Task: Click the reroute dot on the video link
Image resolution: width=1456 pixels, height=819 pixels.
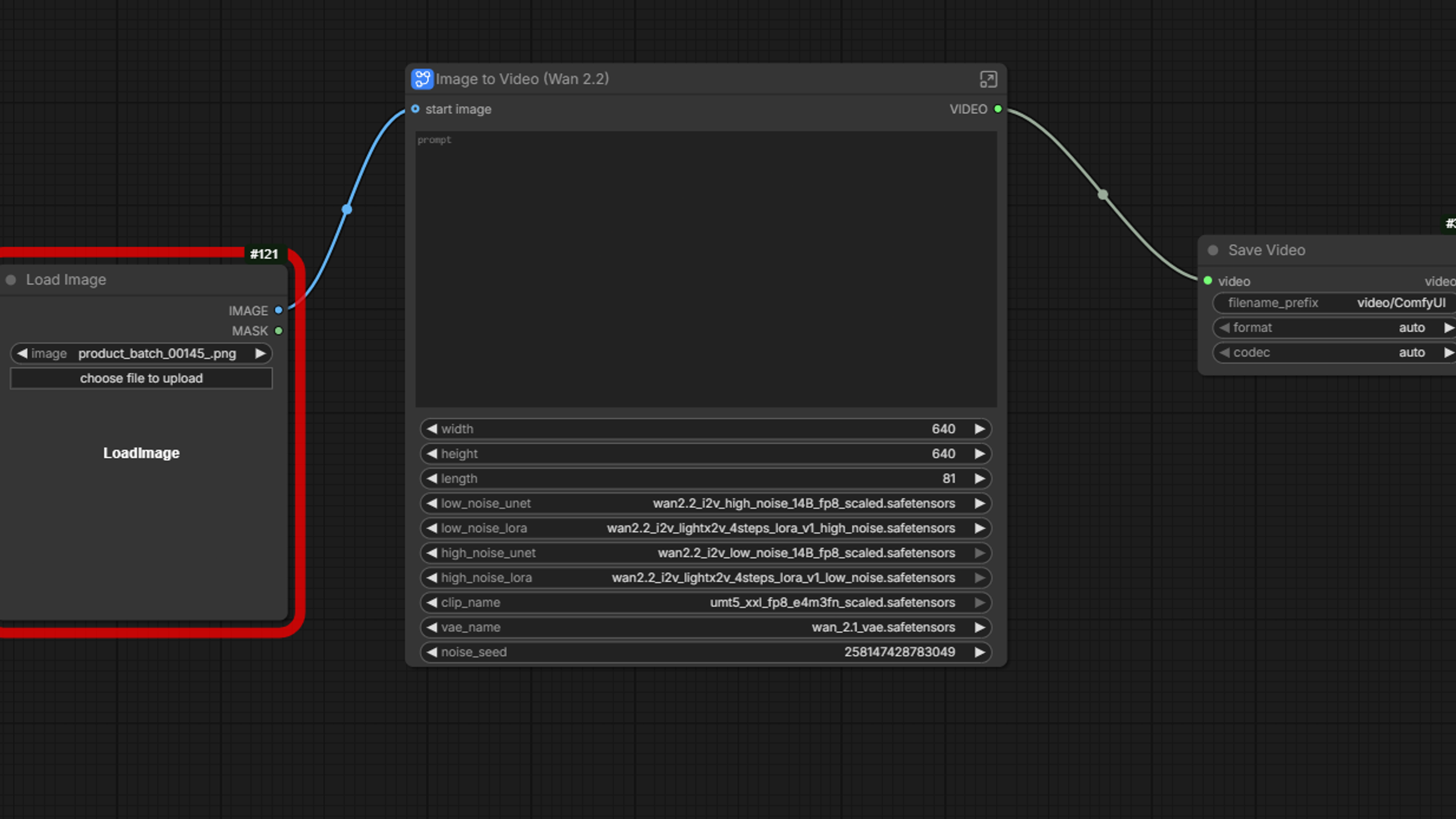Action: pos(1103,195)
